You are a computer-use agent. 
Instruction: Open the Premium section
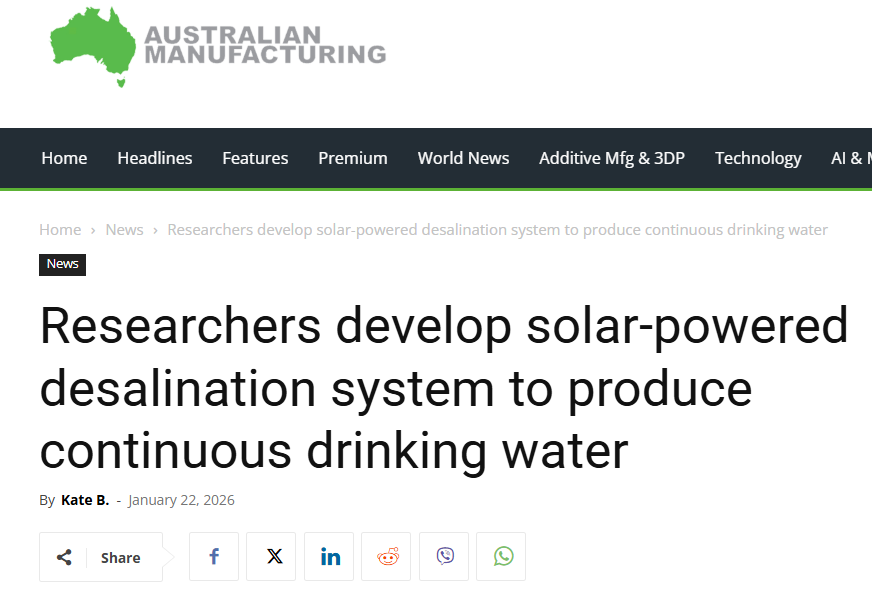click(352, 158)
